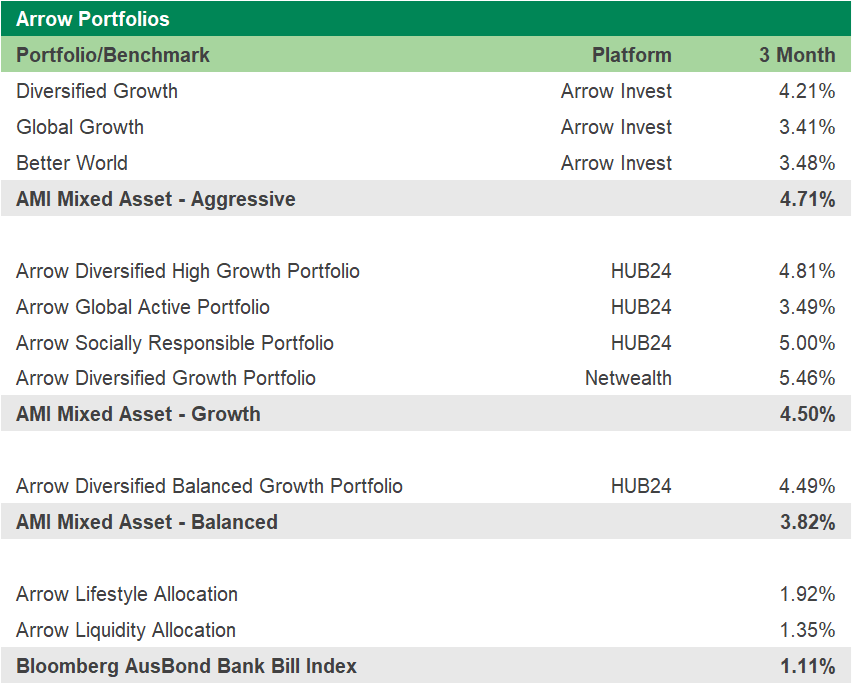Click 'Arrow Invest' in Global Growth row
The height and width of the screenshot is (685, 853).
coord(616,127)
